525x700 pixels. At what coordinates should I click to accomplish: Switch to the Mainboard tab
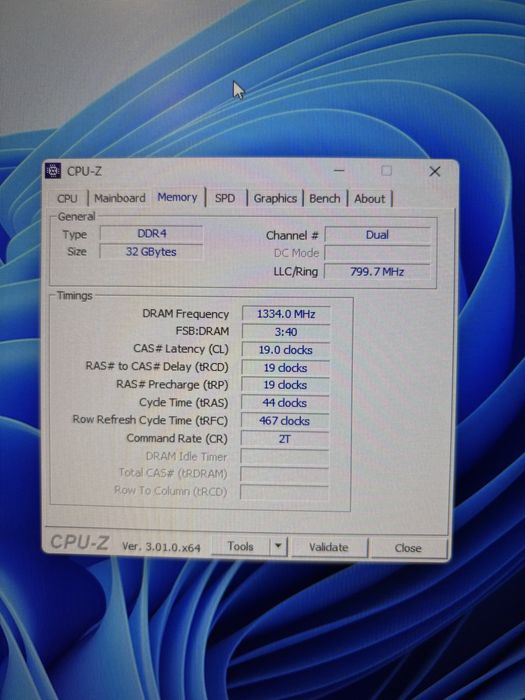click(120, 198)
